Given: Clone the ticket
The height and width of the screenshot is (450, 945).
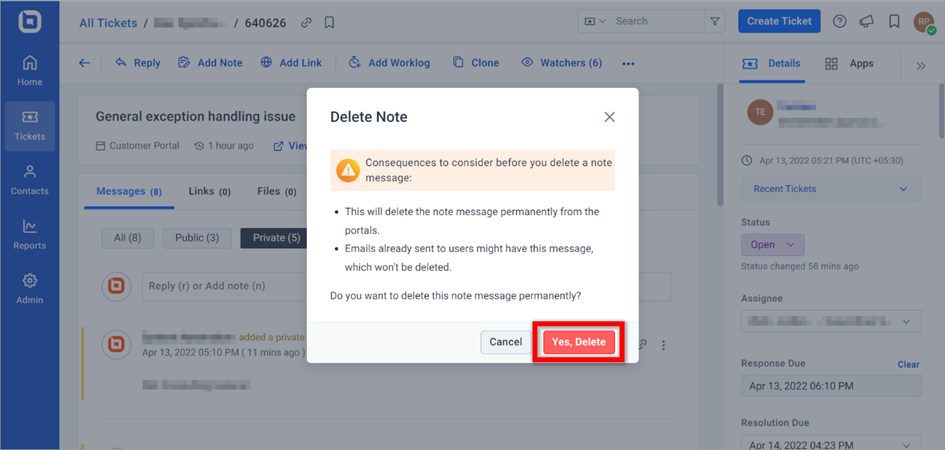Looking at the screenshot, I should [x=476, y=63].
